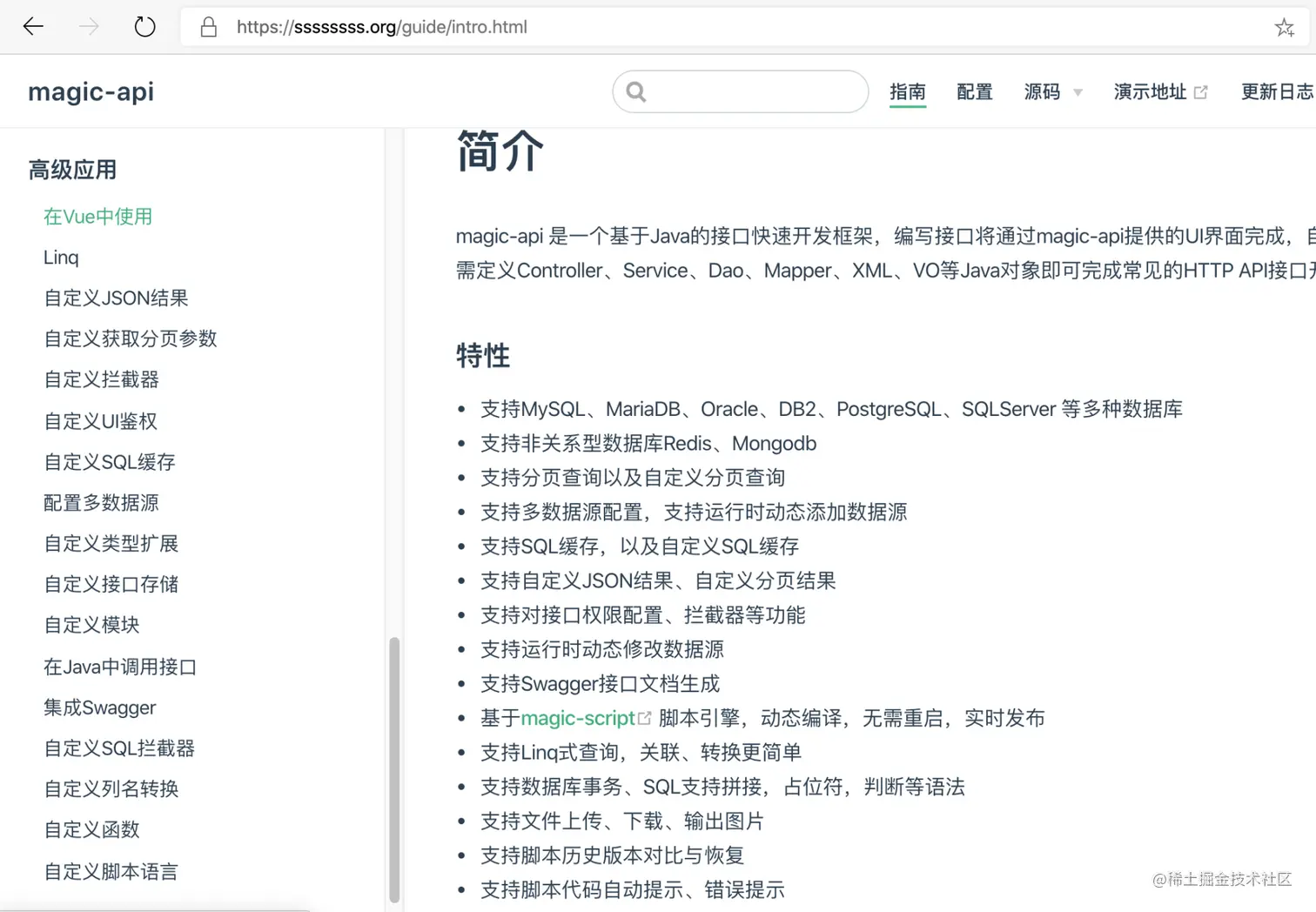Click the magnifier icon in the search box
Image resolution: width=1316 pixels, height=912 pixels.
click(635, 91)
